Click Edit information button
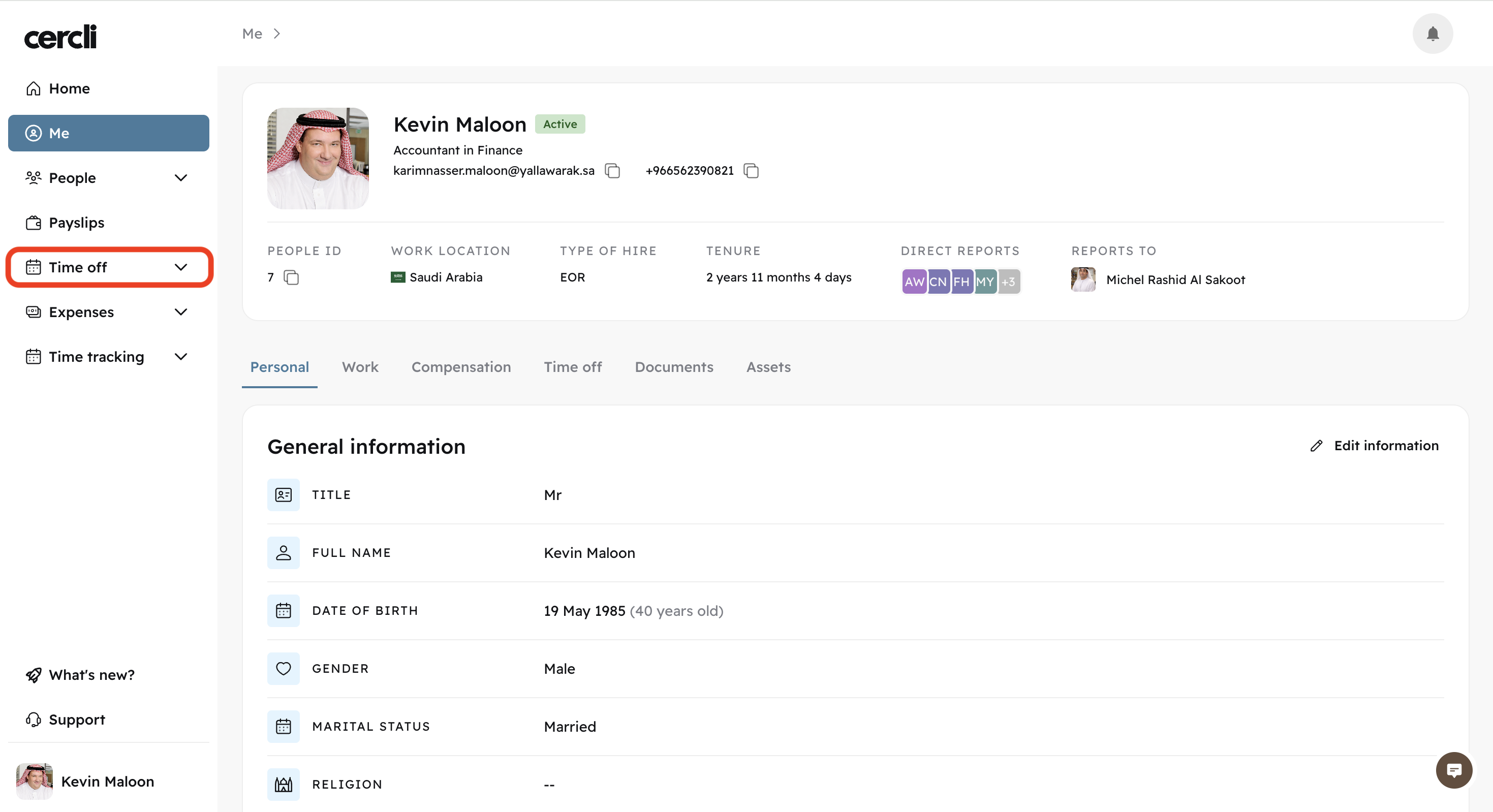 1374,445
